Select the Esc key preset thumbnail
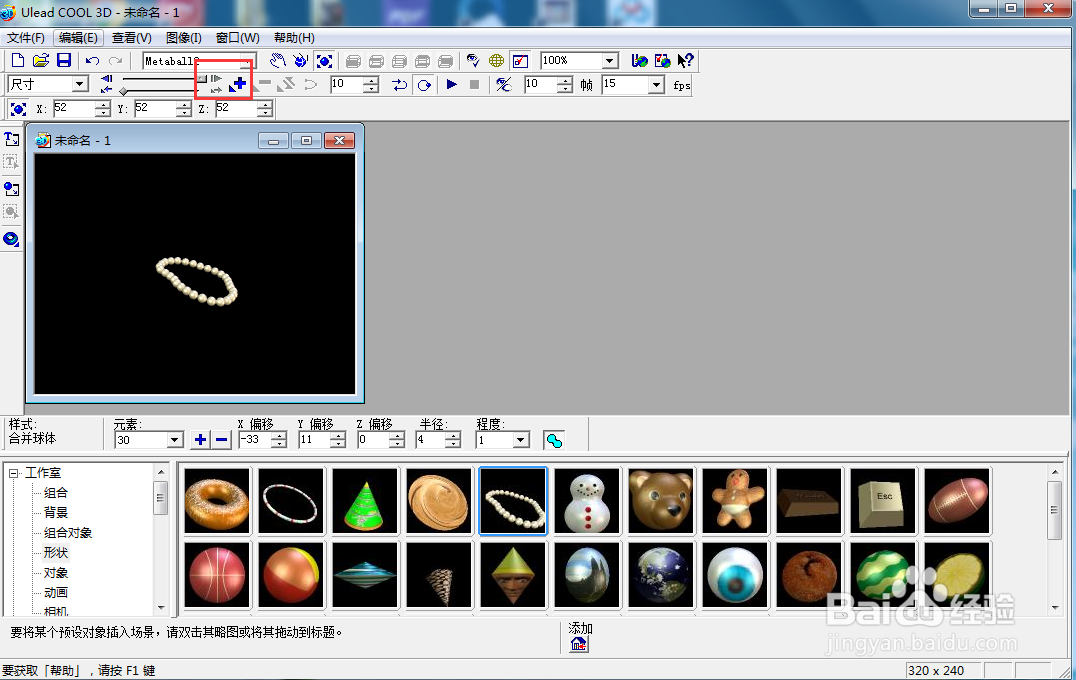This screenshot has width=1076, height=680. click(882, 501)
